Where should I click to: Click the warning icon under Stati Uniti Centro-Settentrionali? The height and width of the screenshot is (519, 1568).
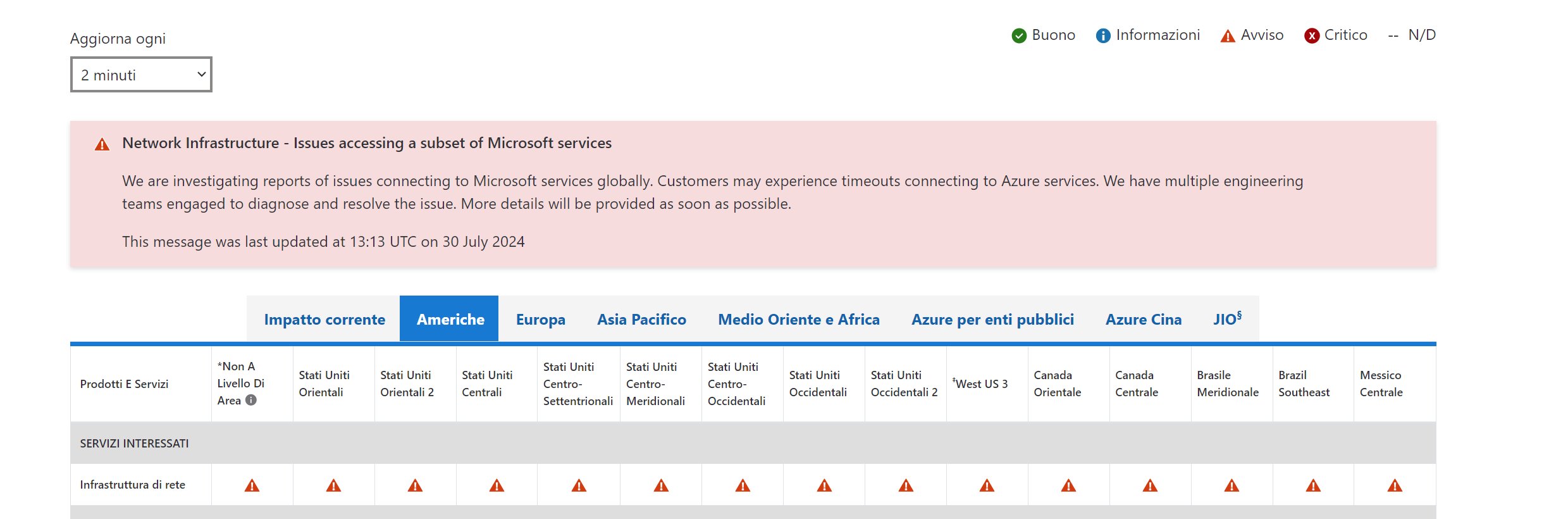tap(579, 485)
